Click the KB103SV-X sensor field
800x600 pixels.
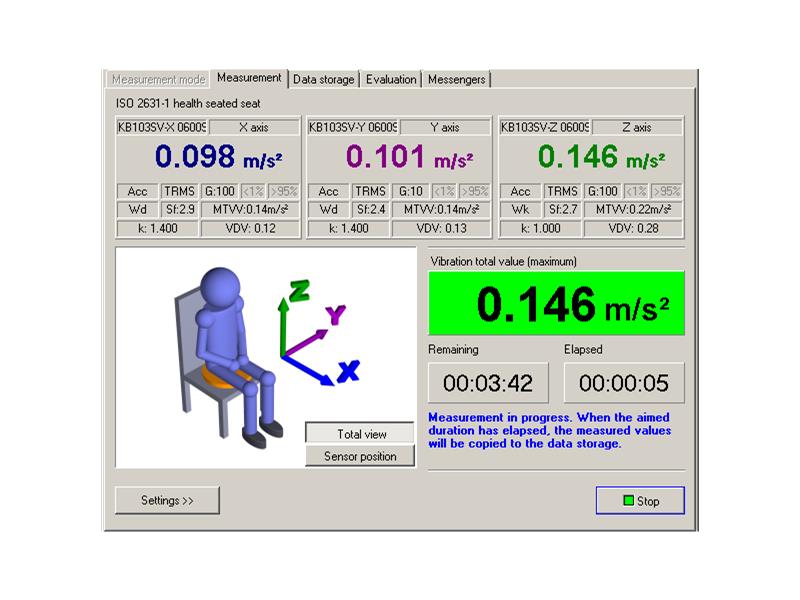162,127
